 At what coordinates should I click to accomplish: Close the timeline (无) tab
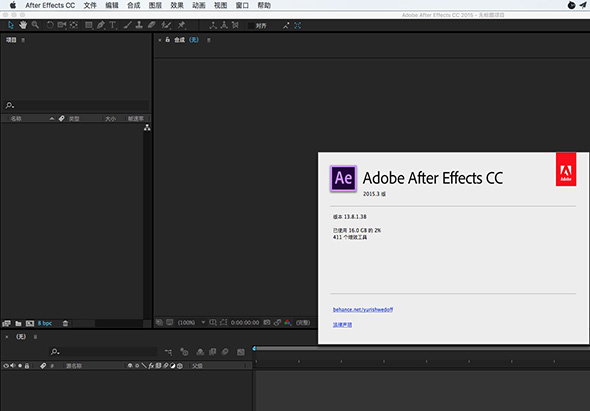click(7, 337)
